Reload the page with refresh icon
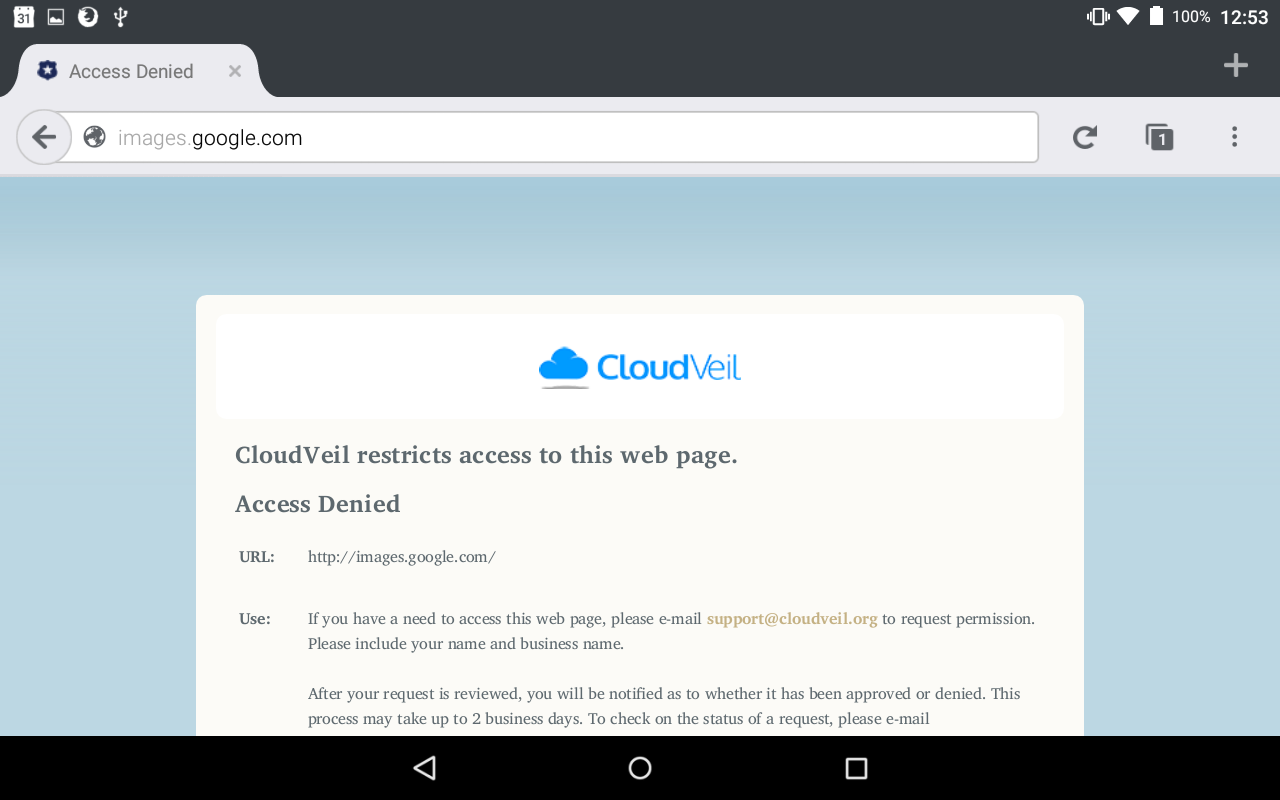 pyautogui.click(x=1085, y=137)
